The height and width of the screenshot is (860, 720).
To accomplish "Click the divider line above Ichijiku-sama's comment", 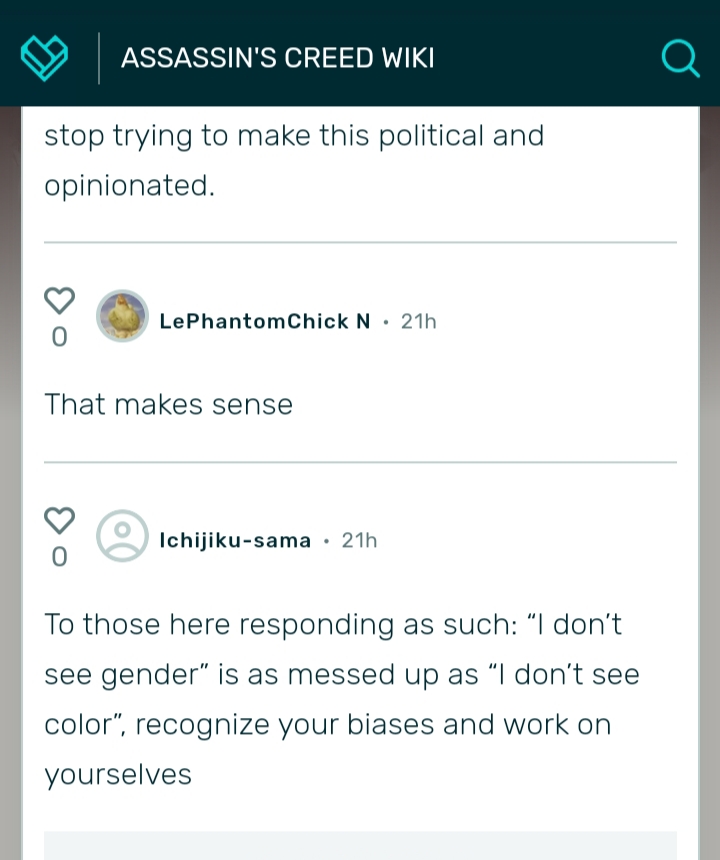I will click(x=360, y=462).
